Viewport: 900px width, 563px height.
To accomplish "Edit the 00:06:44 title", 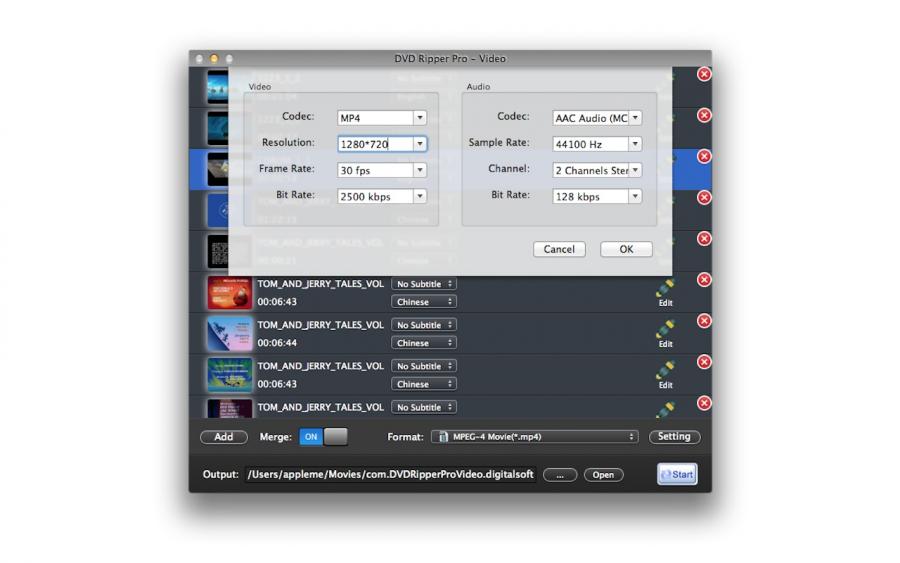I will click(x=665, y=335).
